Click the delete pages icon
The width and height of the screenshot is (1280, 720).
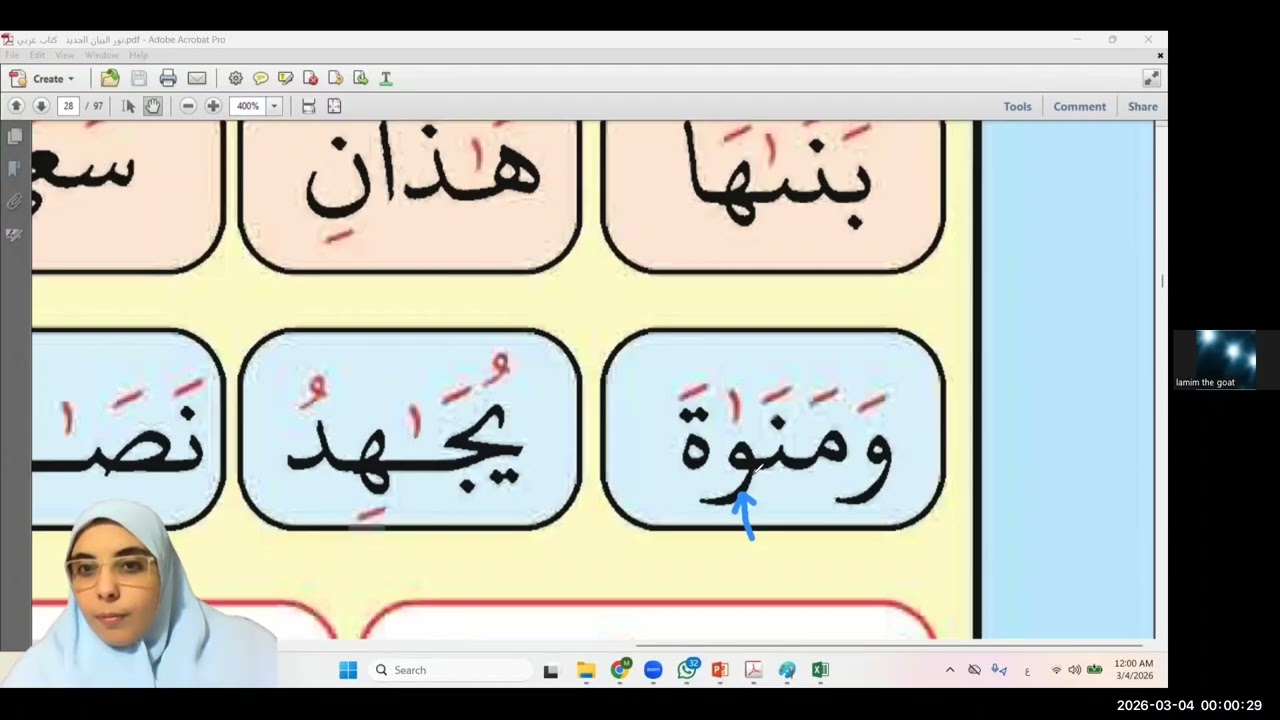(310, 78)
